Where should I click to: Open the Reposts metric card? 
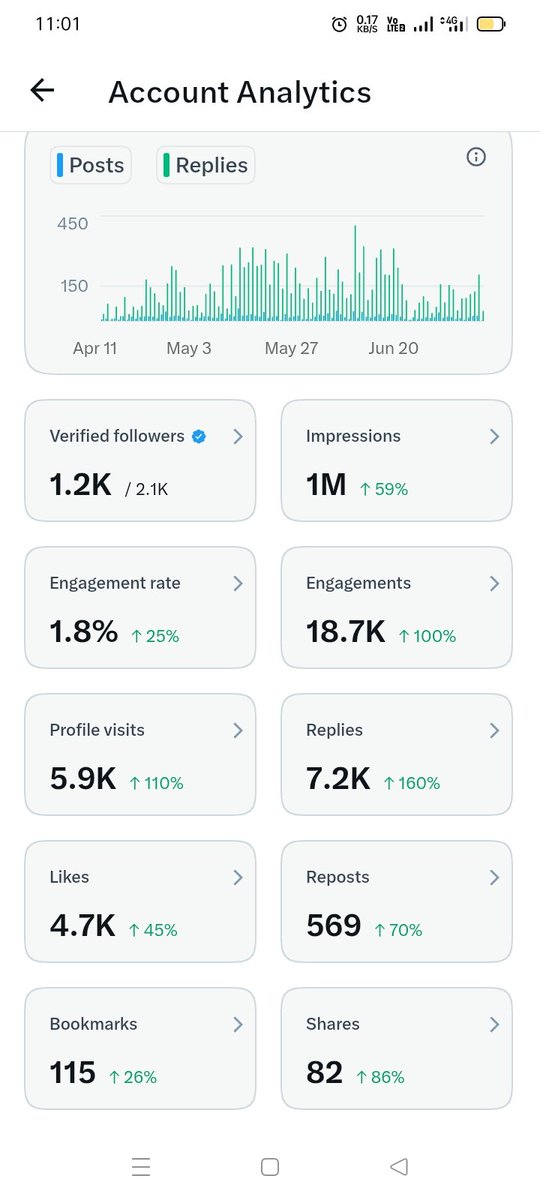397,902
